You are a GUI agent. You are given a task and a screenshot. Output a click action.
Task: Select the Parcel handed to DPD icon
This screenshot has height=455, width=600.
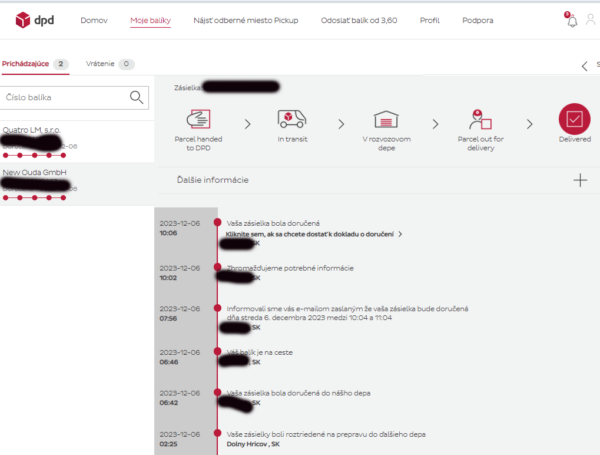pyautogui.click(x=199, y=120)
